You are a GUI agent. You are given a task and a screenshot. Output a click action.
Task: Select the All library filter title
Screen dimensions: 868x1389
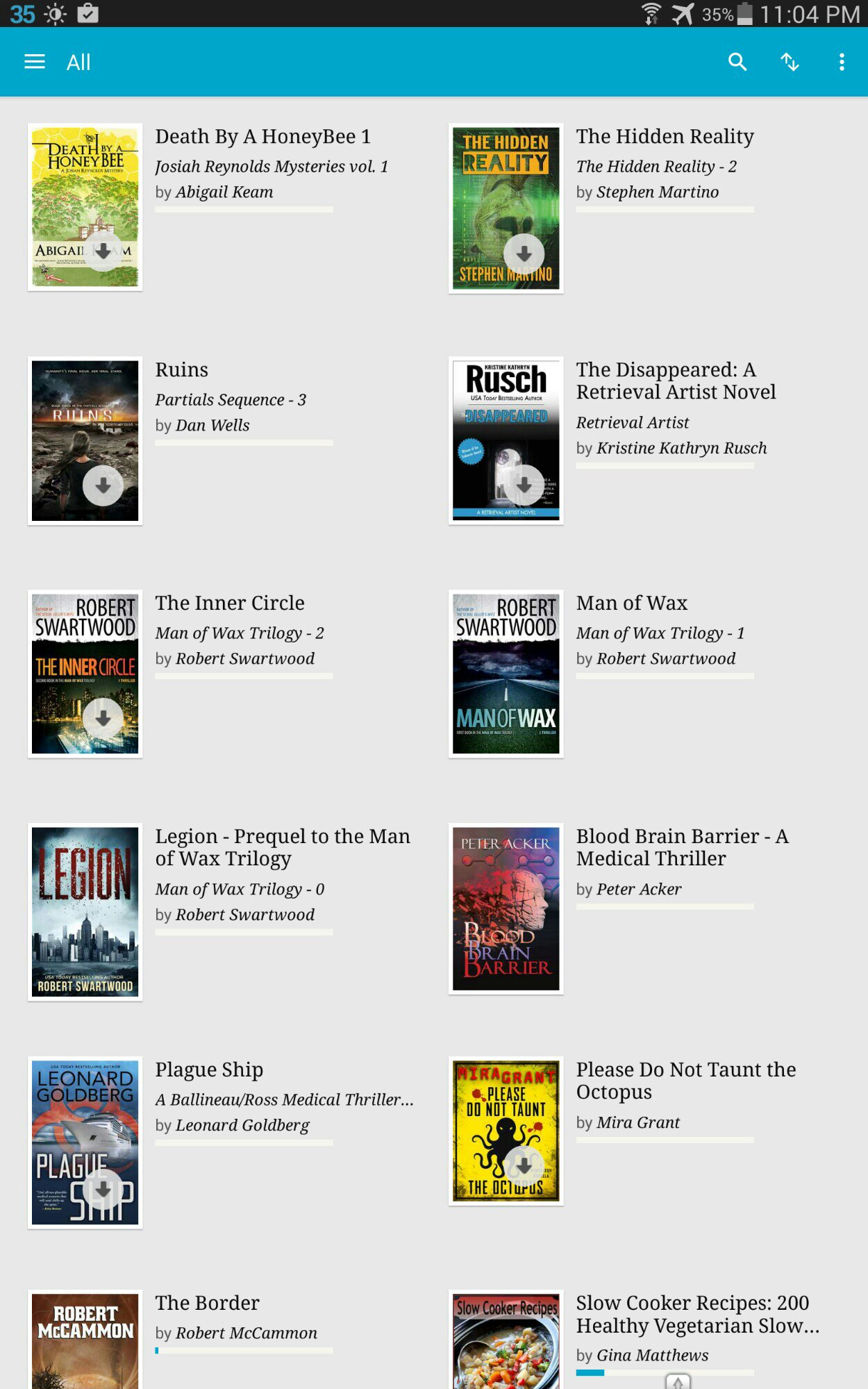(x=78, y=63)
